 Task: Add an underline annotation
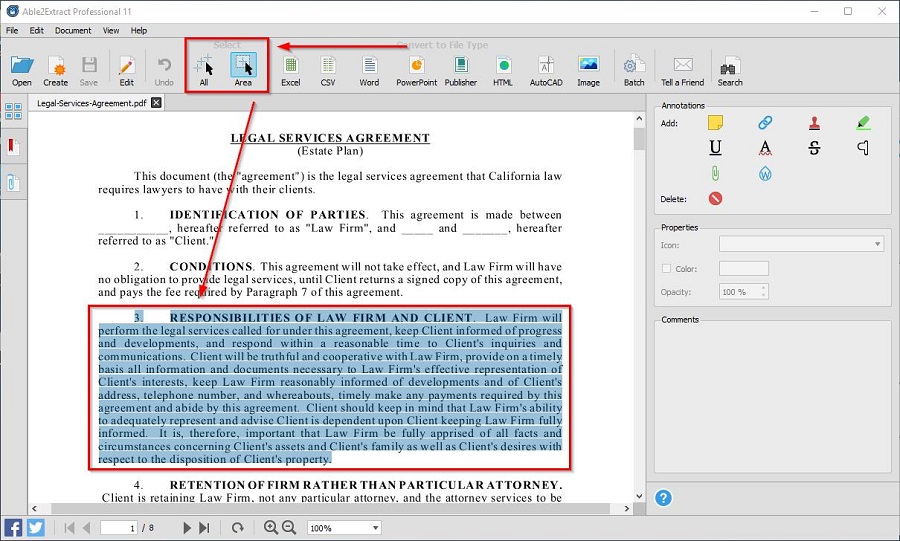tap(715, 148)
